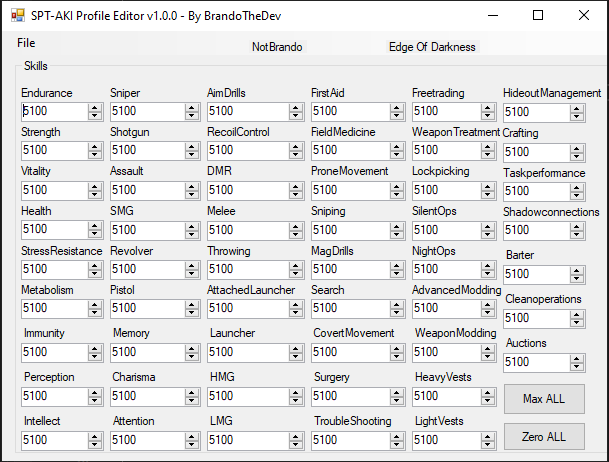Click the NotBrando profile name label
The height and width of the screenshot is (462, 609).
(x=277, y=47)
